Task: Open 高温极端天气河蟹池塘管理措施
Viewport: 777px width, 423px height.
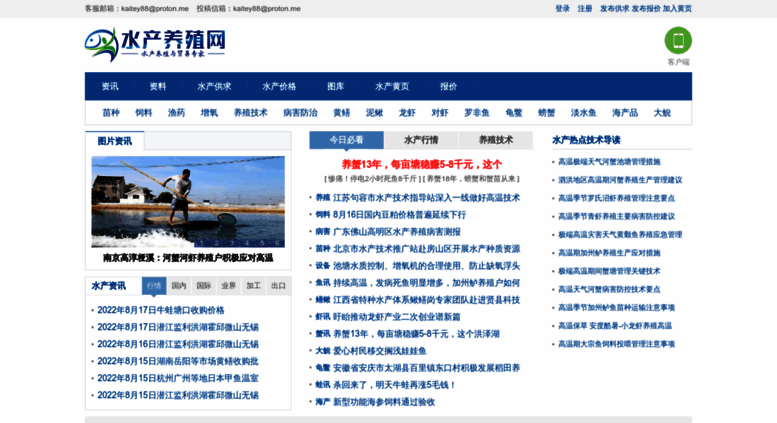Action: [610, 161]
